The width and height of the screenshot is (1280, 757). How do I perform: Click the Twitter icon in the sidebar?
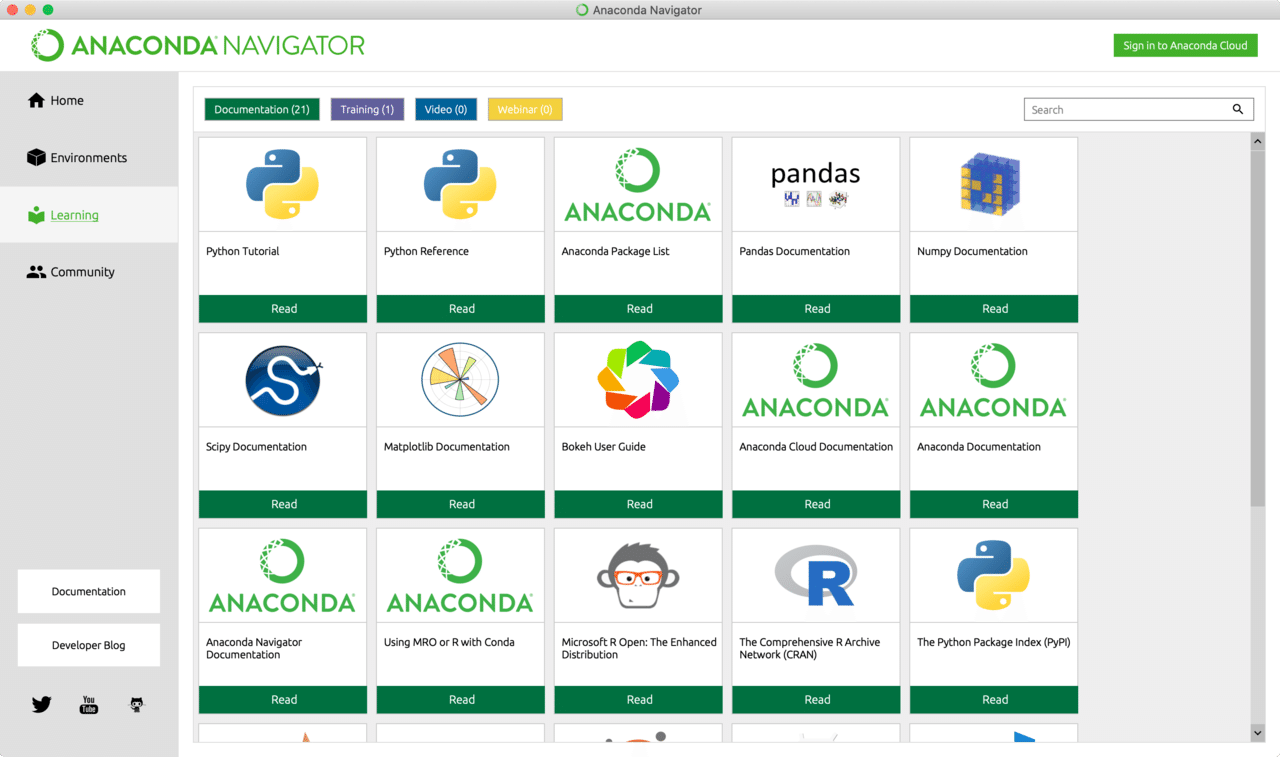[x=41, y=704]
